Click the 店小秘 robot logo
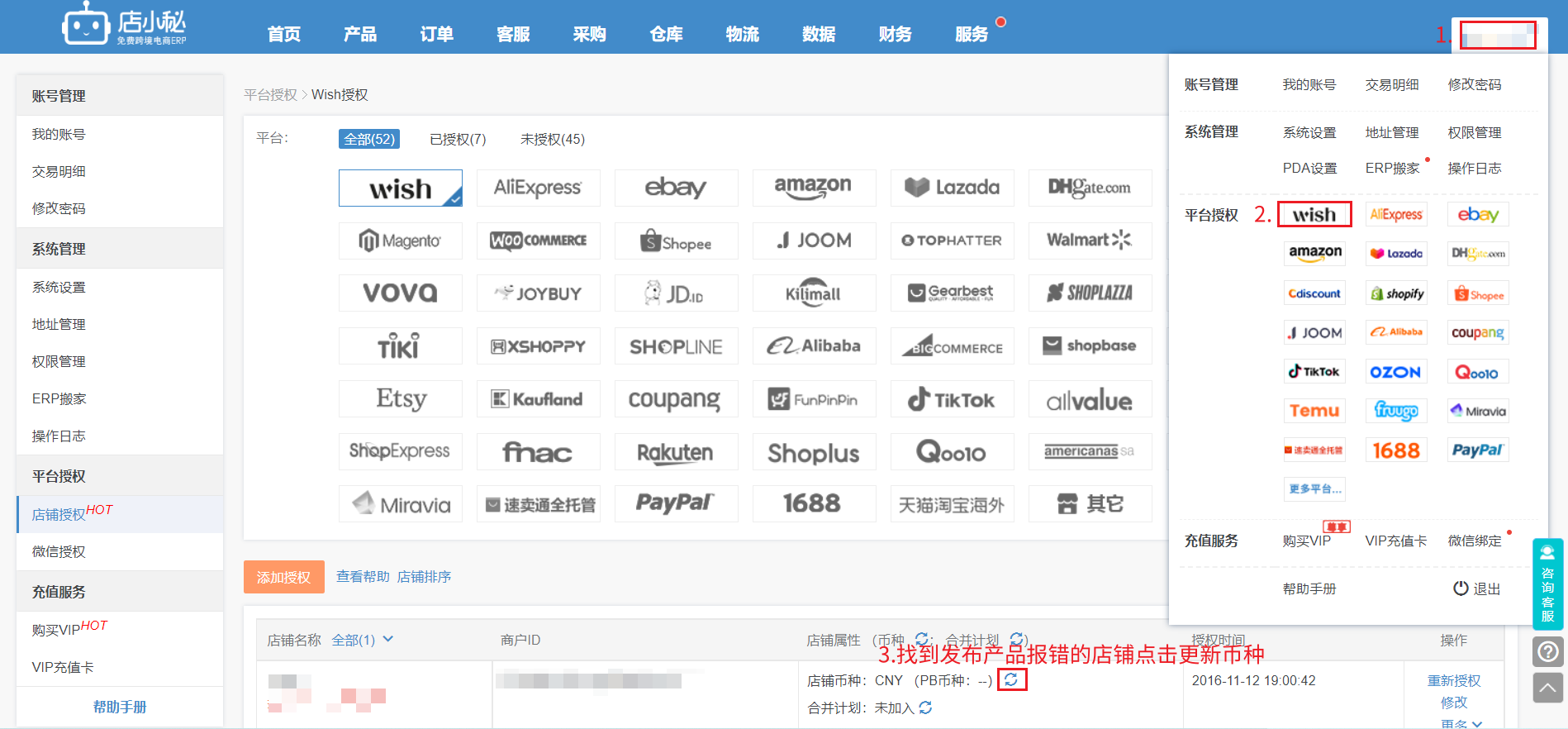 click(124, 24)
